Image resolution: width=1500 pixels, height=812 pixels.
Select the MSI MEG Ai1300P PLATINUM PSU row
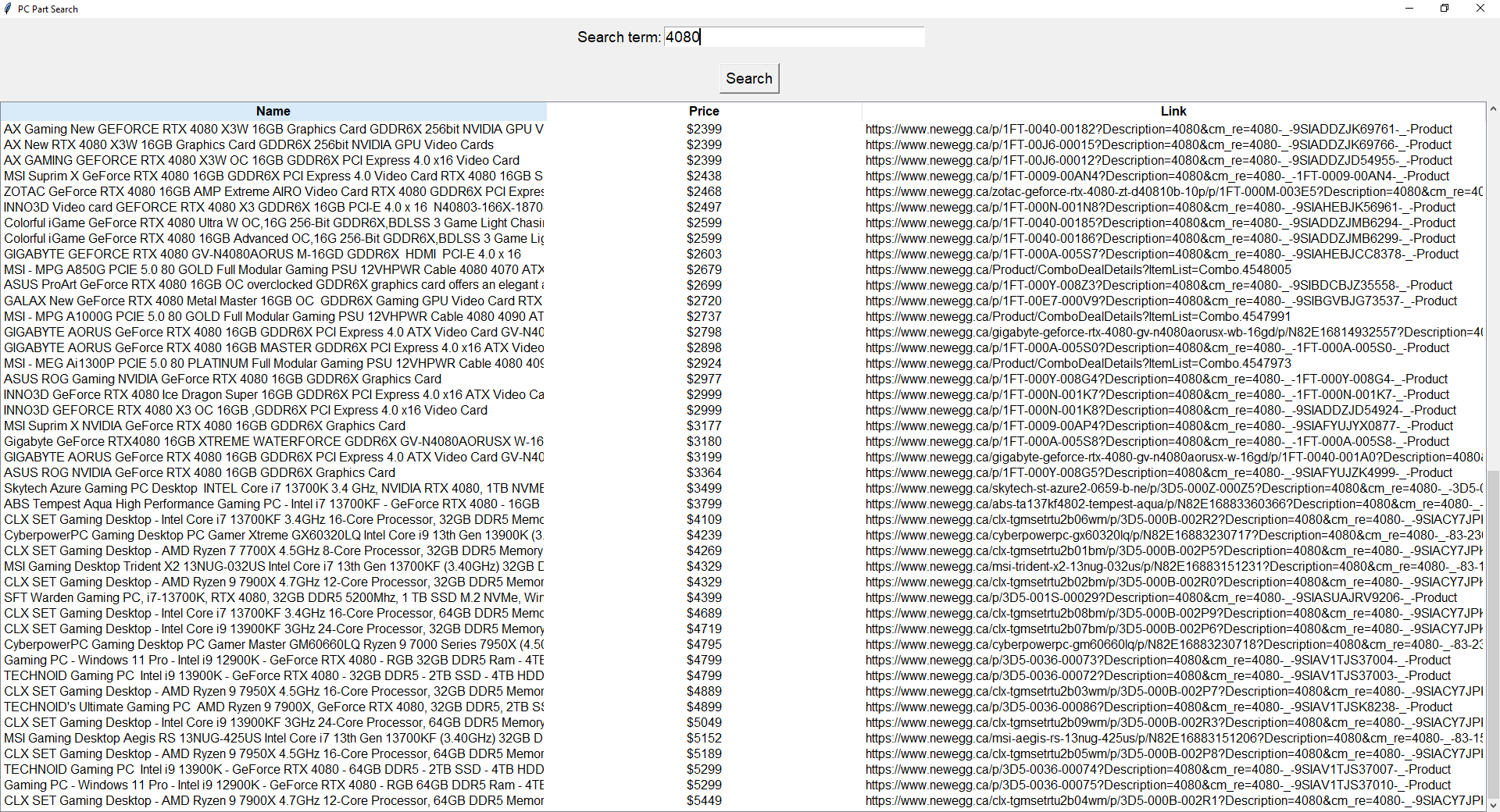click(x=742, y=363)
